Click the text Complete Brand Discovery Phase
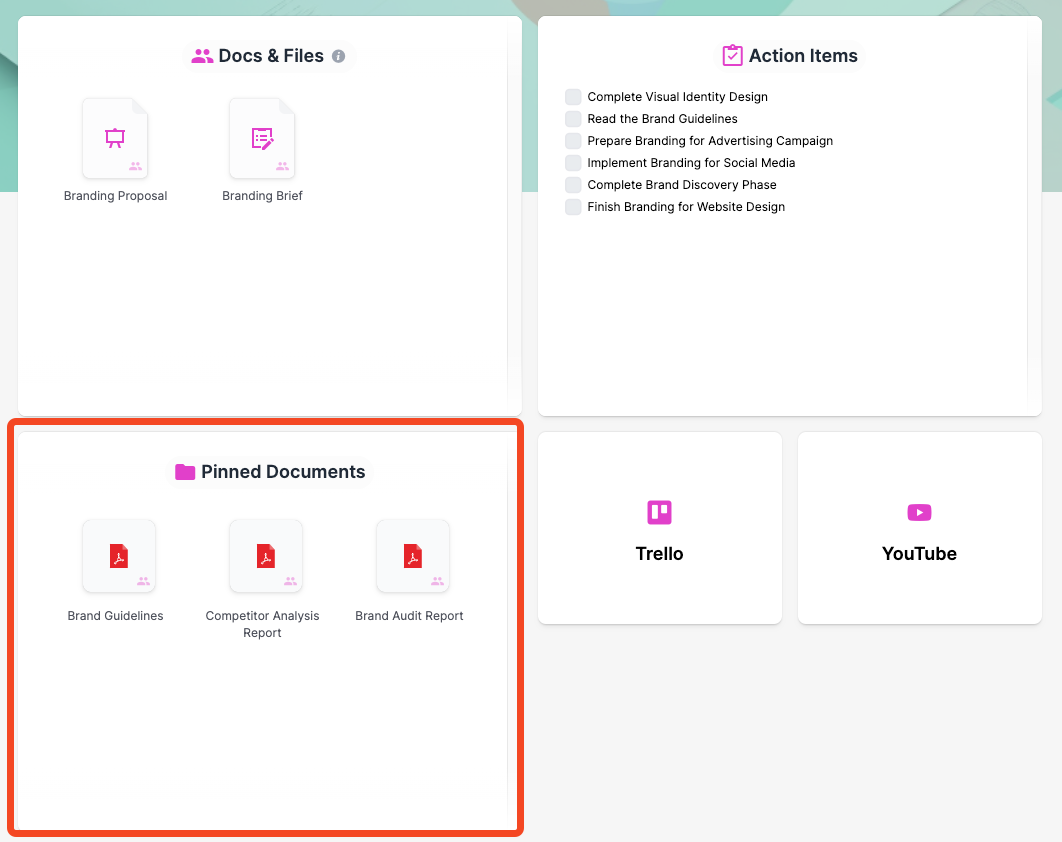1062x842 pixels. click(x=681, y=185)
